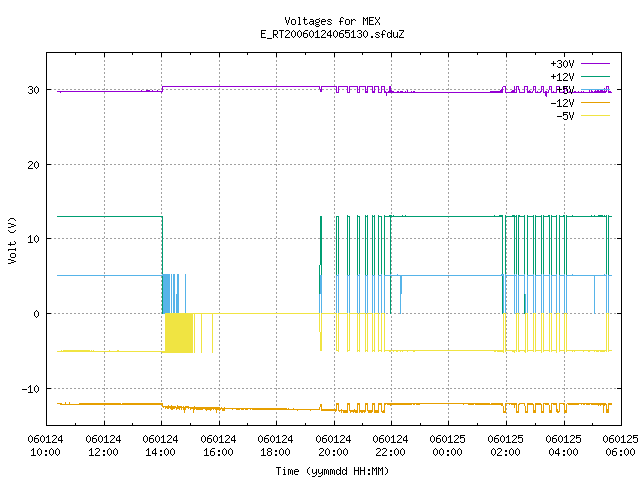The width and height of the screenshot is (640, 480).
Task: Click the time tick 060124 18:00
Action: pyautogui.click(x=276, y=446)
